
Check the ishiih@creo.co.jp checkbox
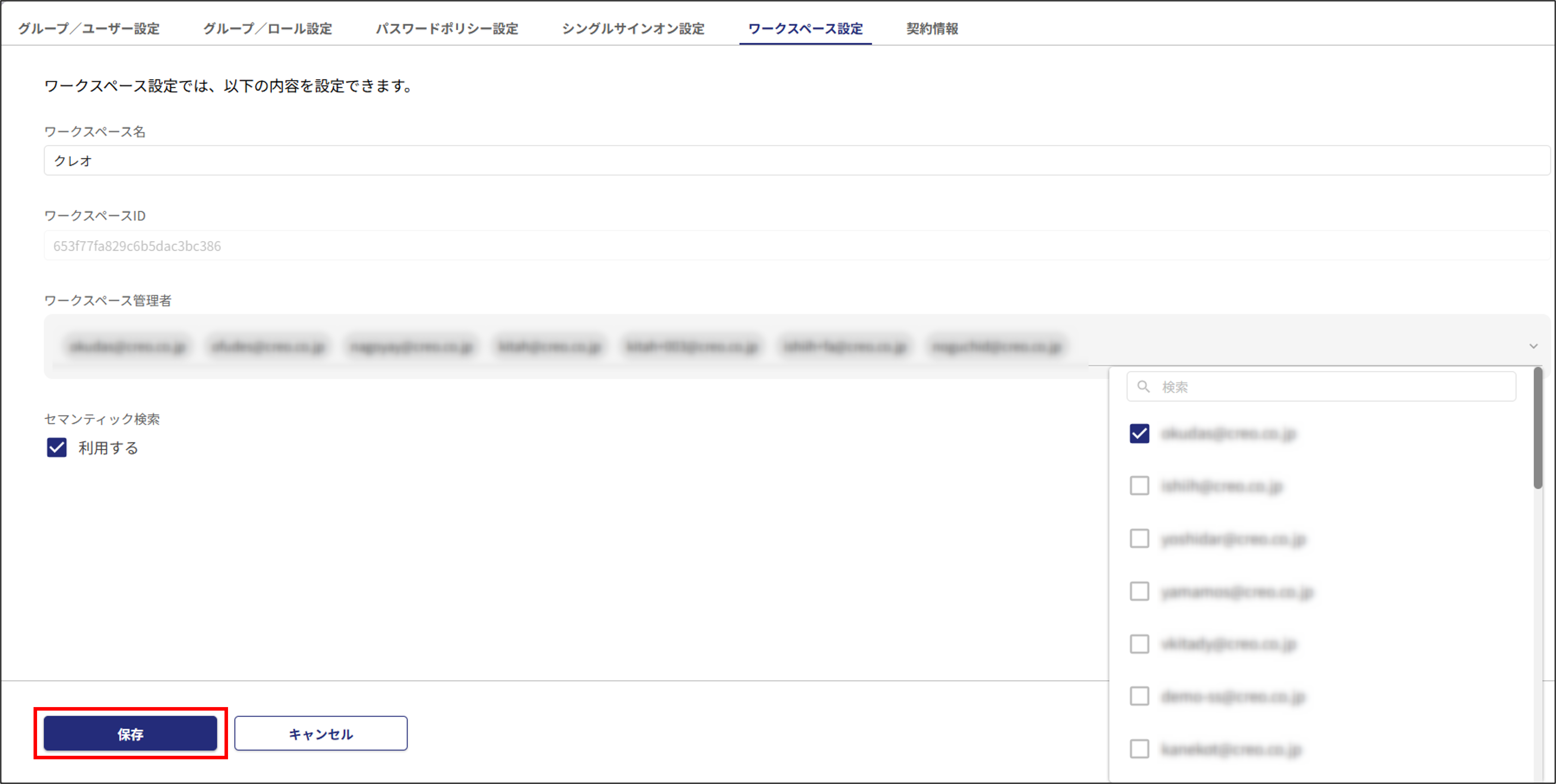tap(1139, 486)
